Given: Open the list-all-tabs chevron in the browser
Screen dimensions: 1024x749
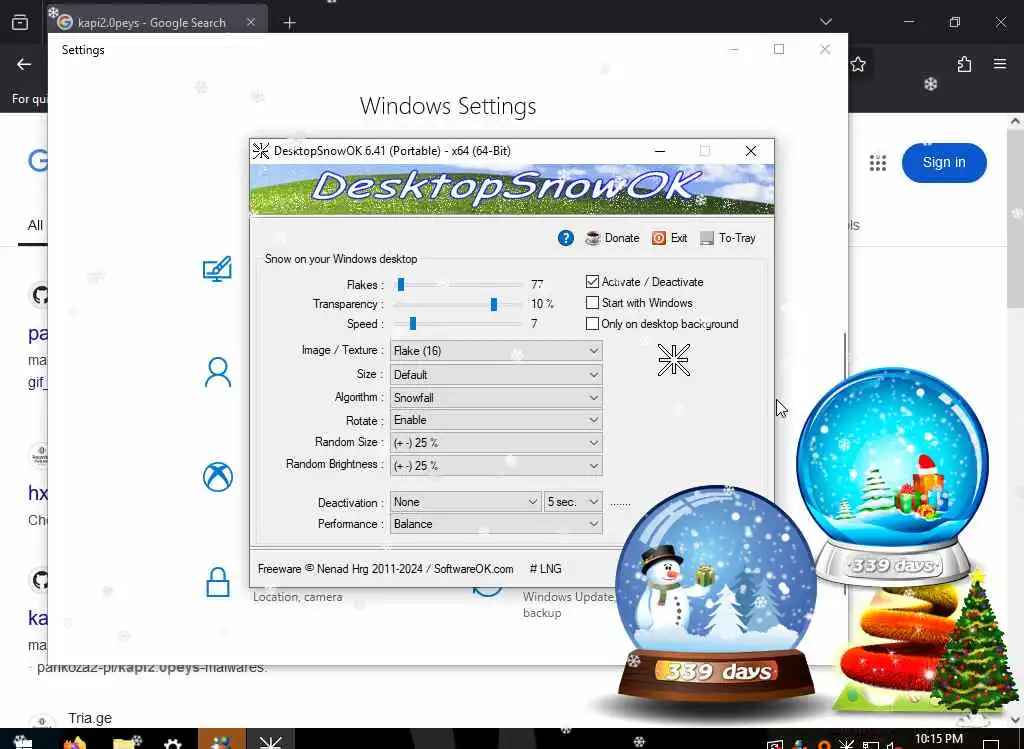Looking at the screenshot, I should coord(825,22).
